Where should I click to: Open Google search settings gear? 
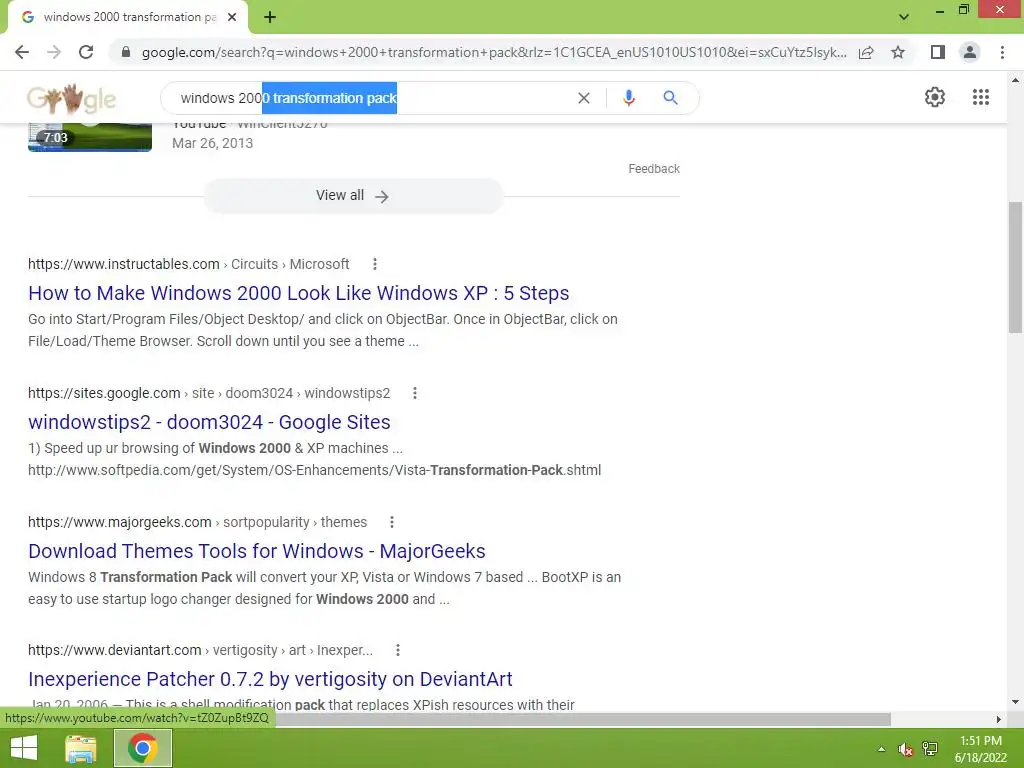(935, 97)
